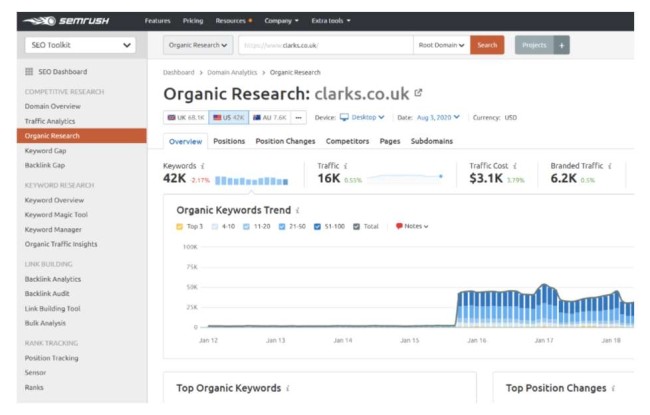The height and width of the screenshot is (415, 650).
Task: Click info icon next to Keywords metric
Action: [x=205, y=165]
